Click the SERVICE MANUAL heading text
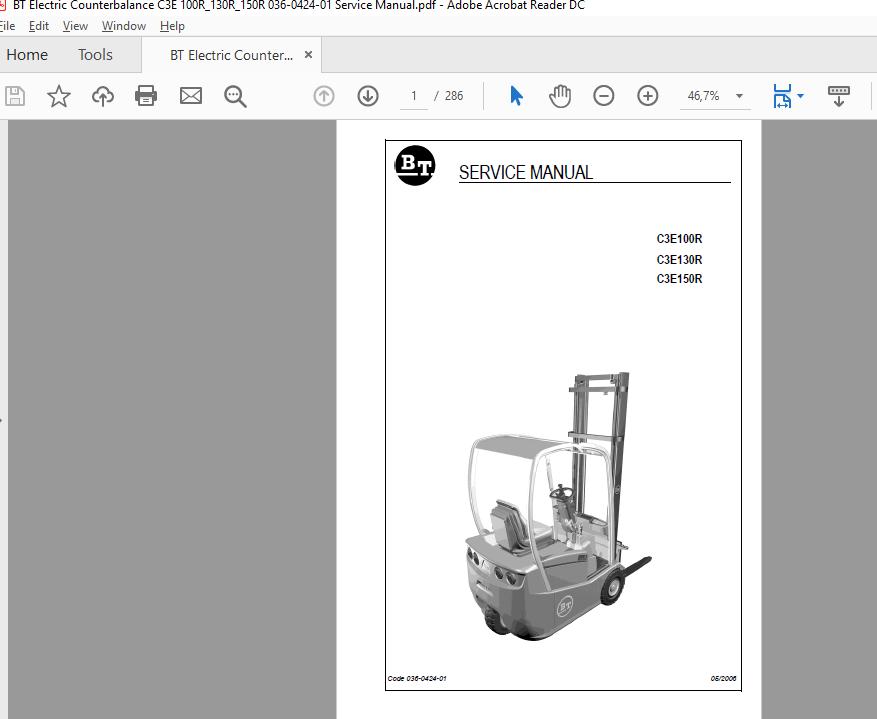Viewport: 877px width, 719px height. tap(526, 172)
